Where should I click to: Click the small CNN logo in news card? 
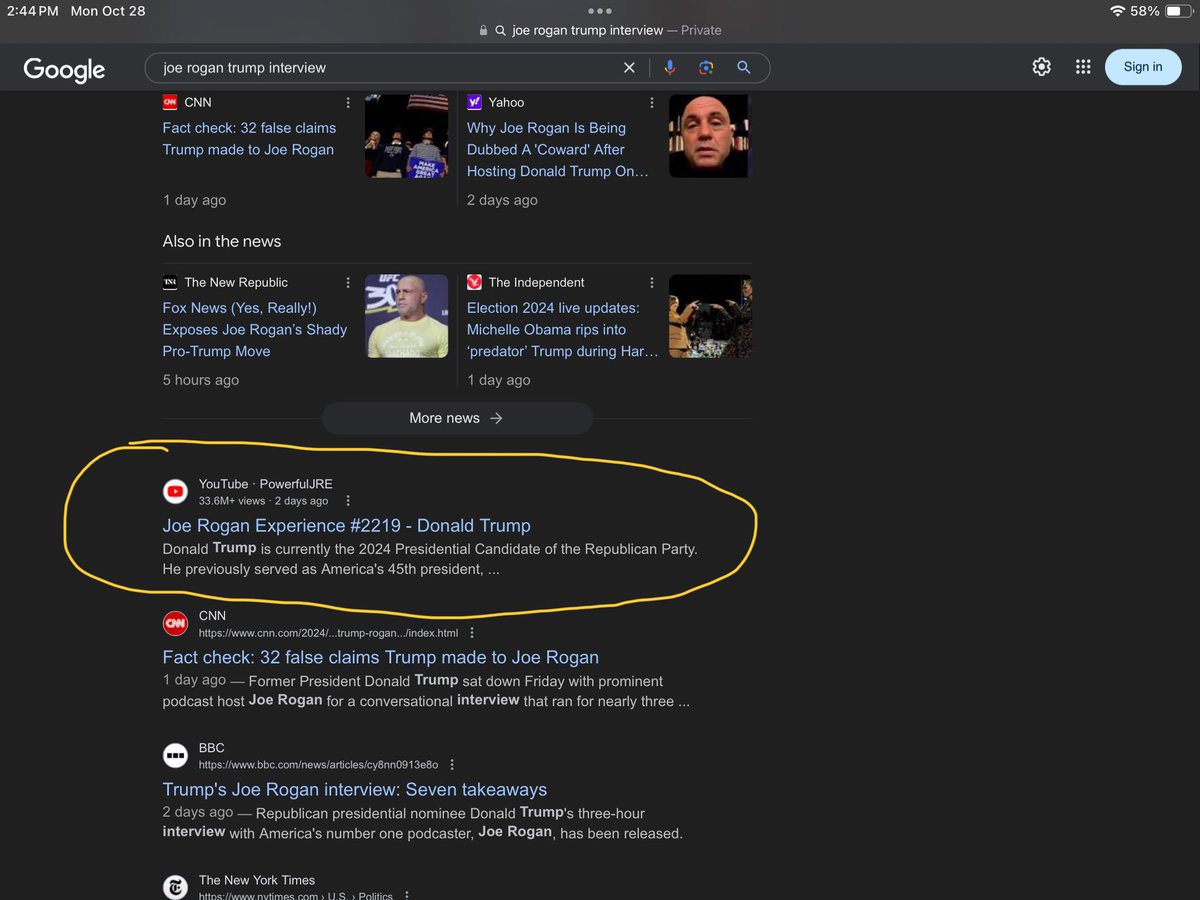(x=170, y=102)
